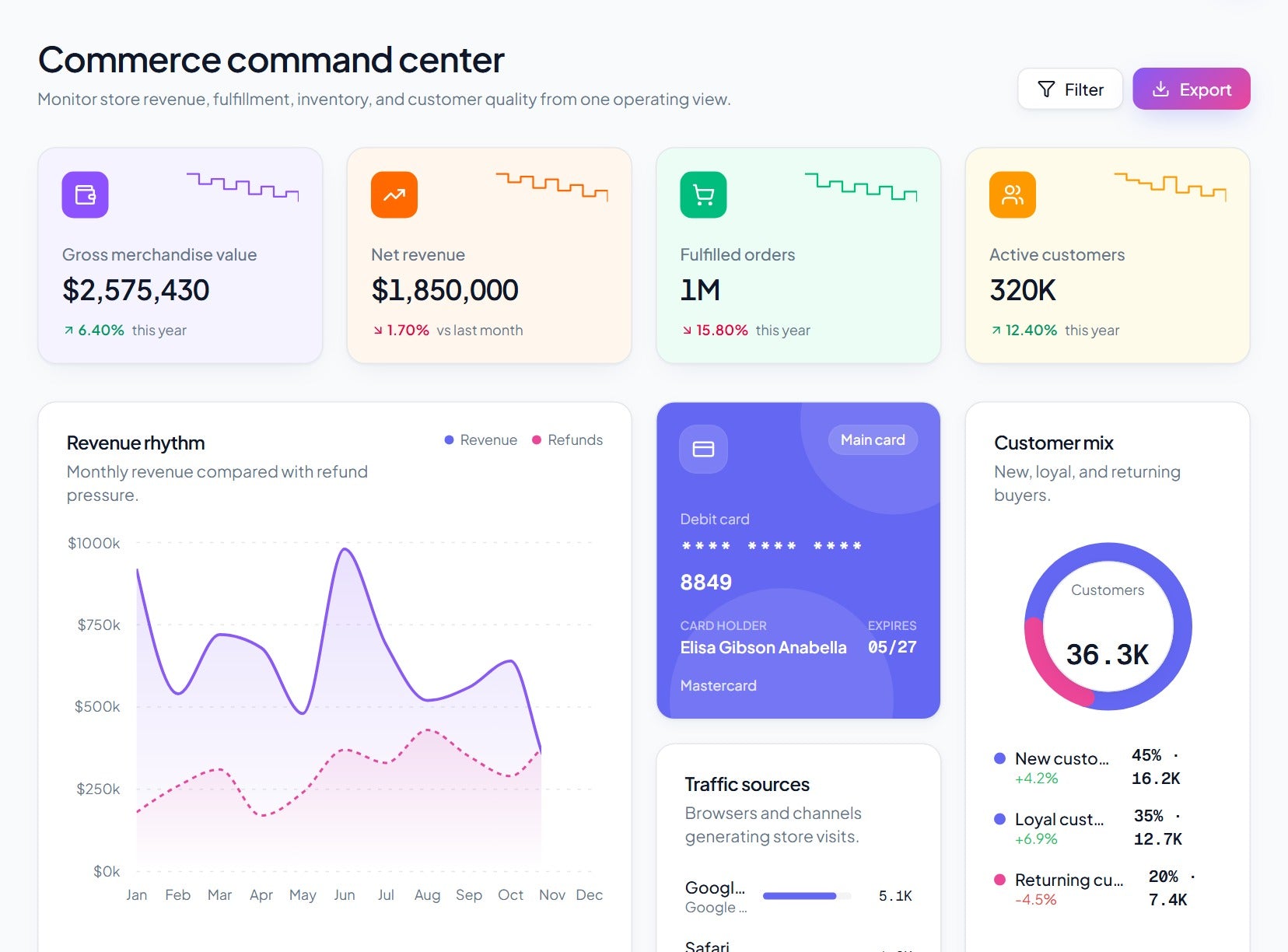1288x952 pixels.
Task: Click cardholder name Elisa Gibson Anabella
Action: (x=764, y=648)
